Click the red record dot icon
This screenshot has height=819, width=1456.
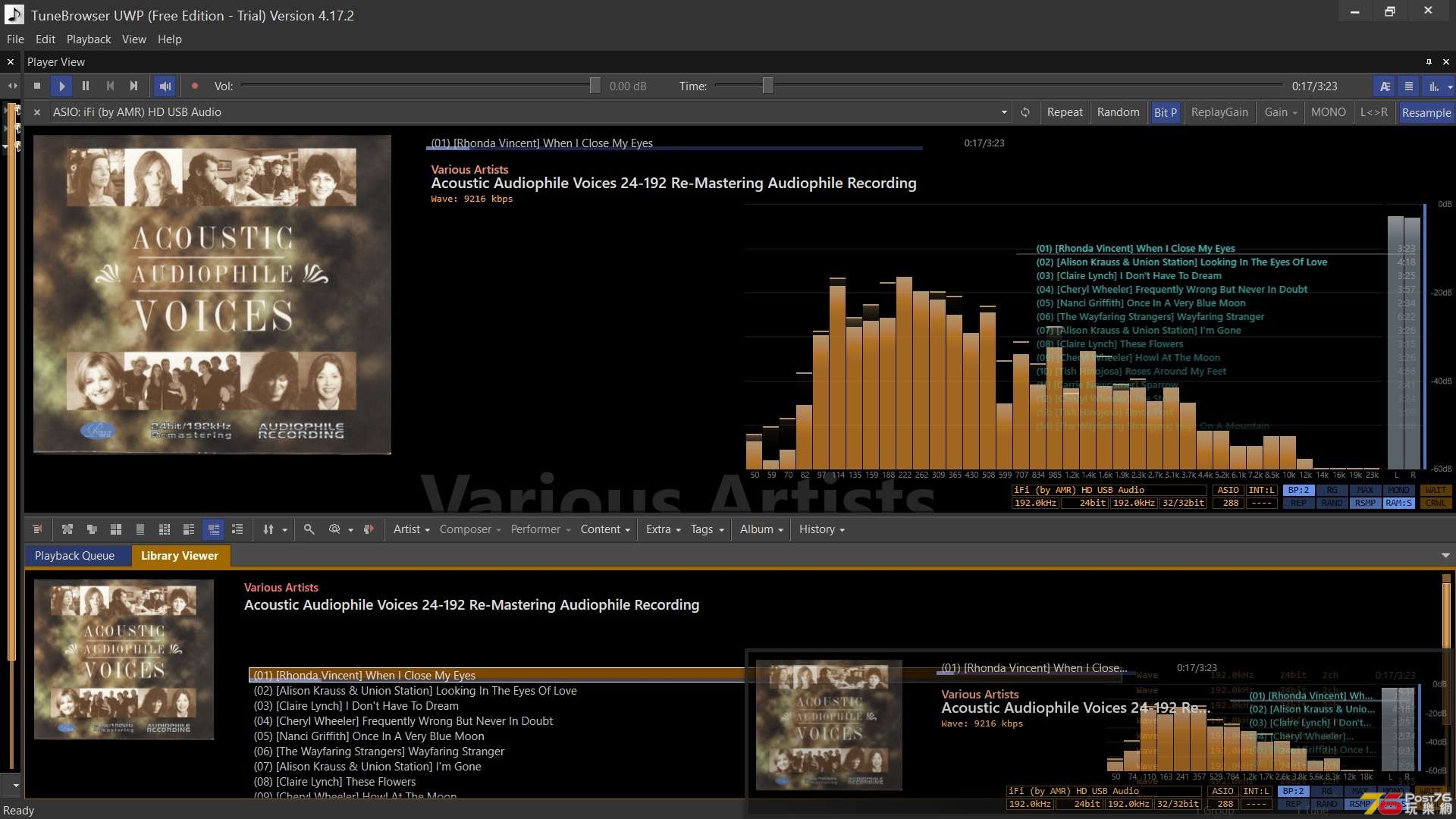click(195, 86)
